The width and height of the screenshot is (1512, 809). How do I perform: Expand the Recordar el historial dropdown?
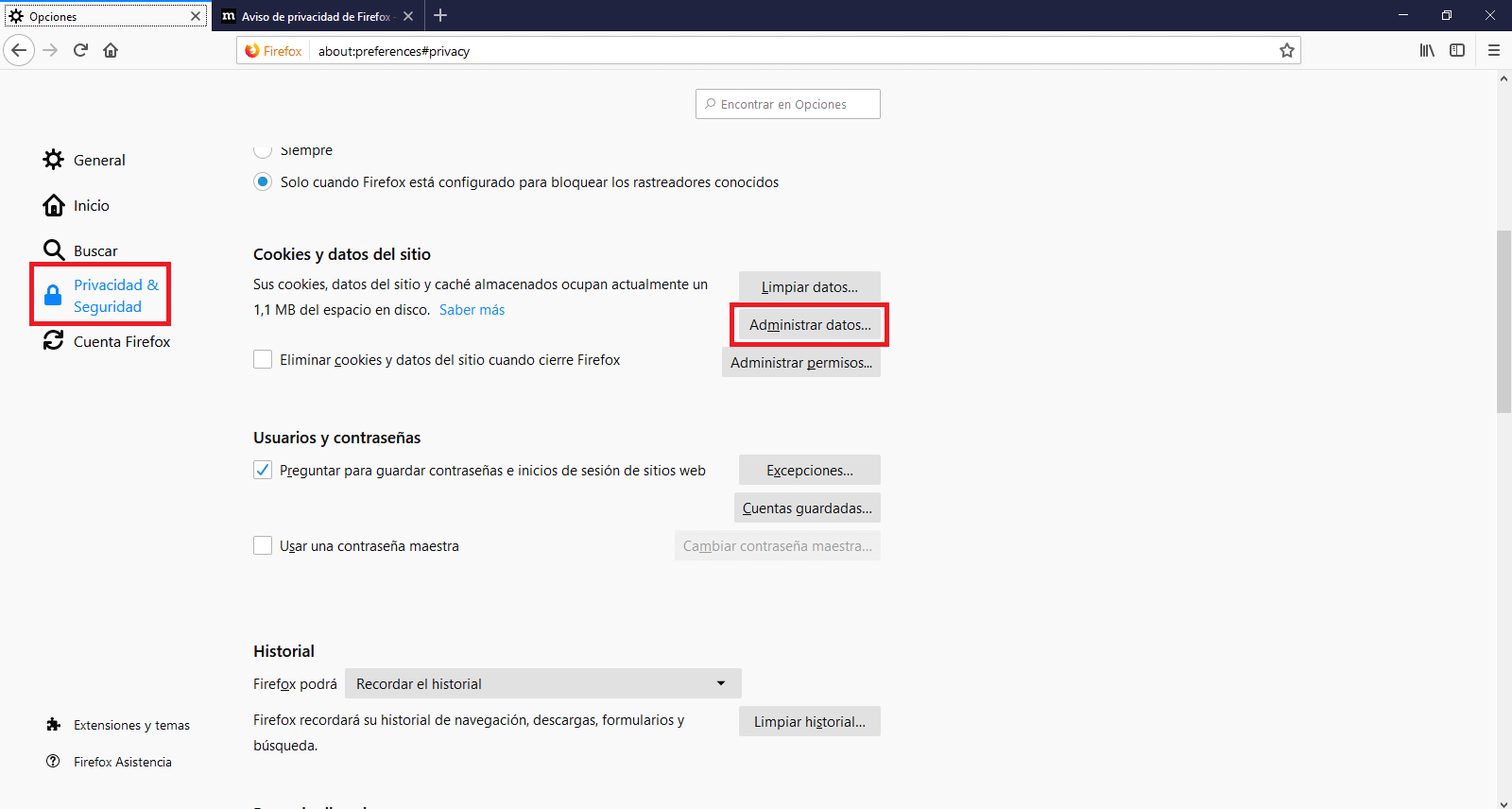(543, 683)
